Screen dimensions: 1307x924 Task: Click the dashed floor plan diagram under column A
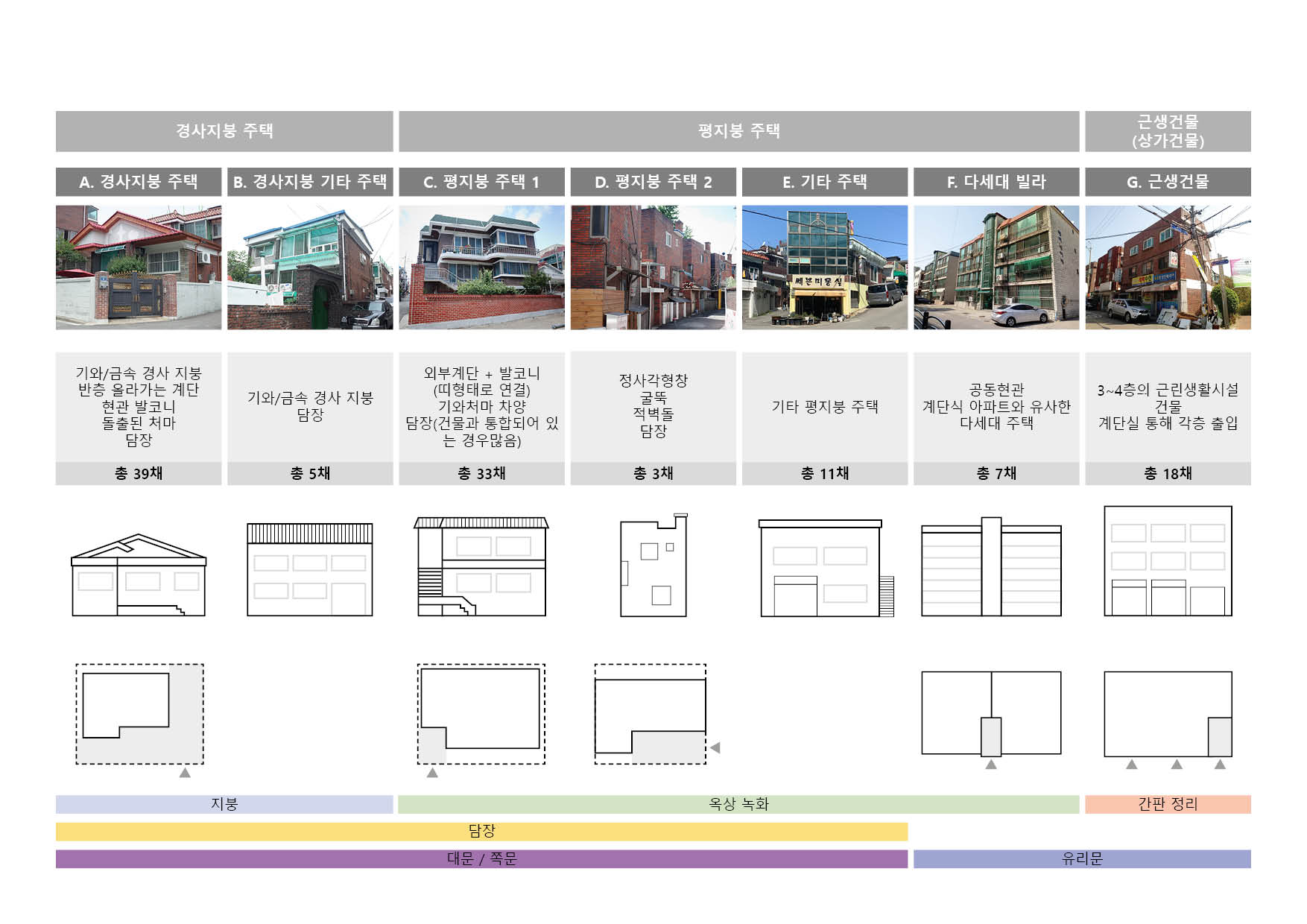click(x=139, y=713)
